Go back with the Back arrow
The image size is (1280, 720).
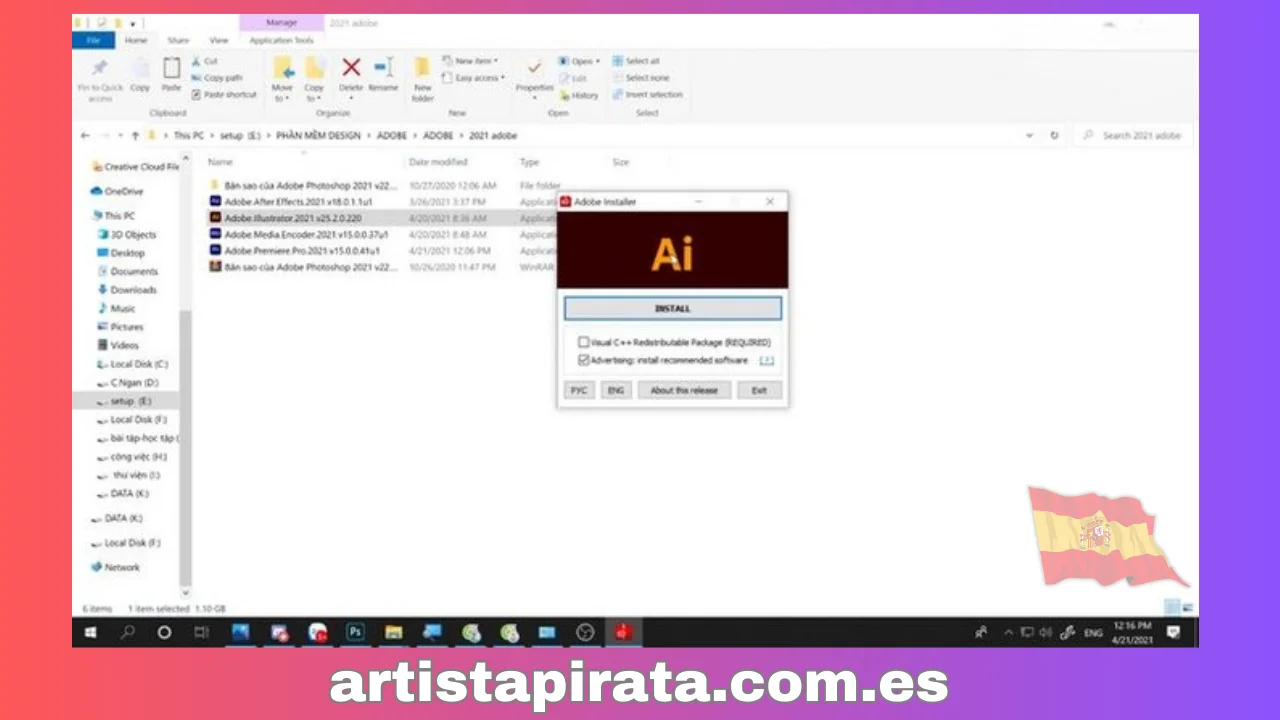(85, 135)
